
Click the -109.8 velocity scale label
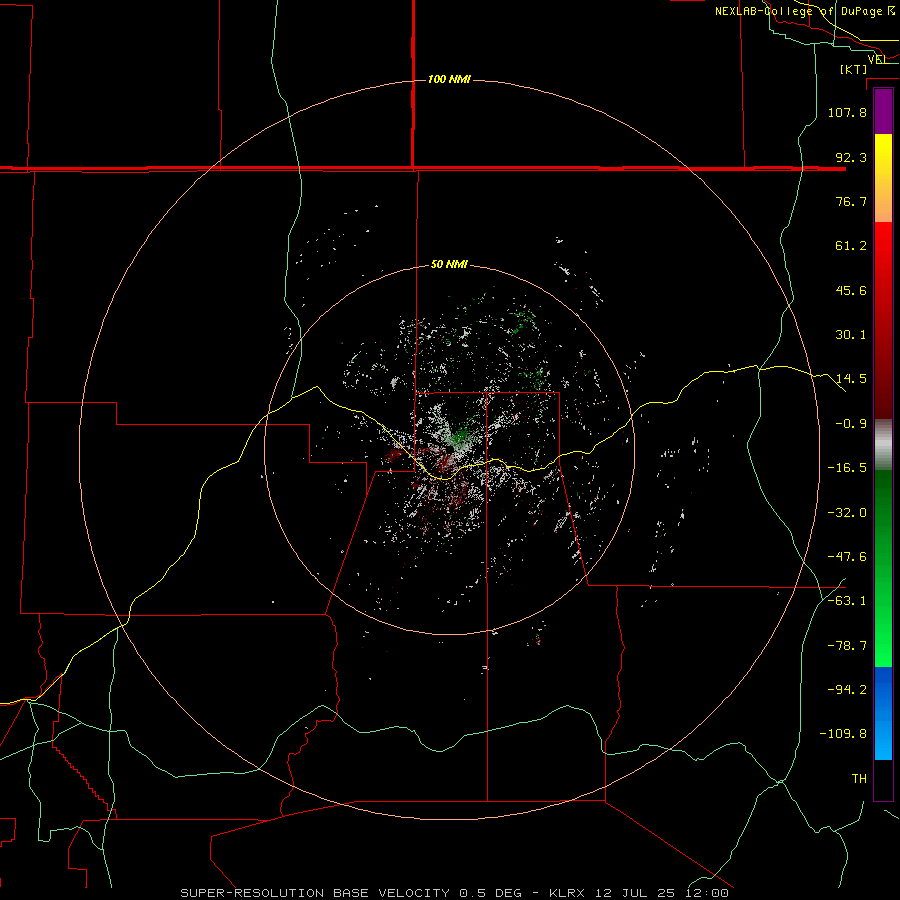tap(843, 734)
